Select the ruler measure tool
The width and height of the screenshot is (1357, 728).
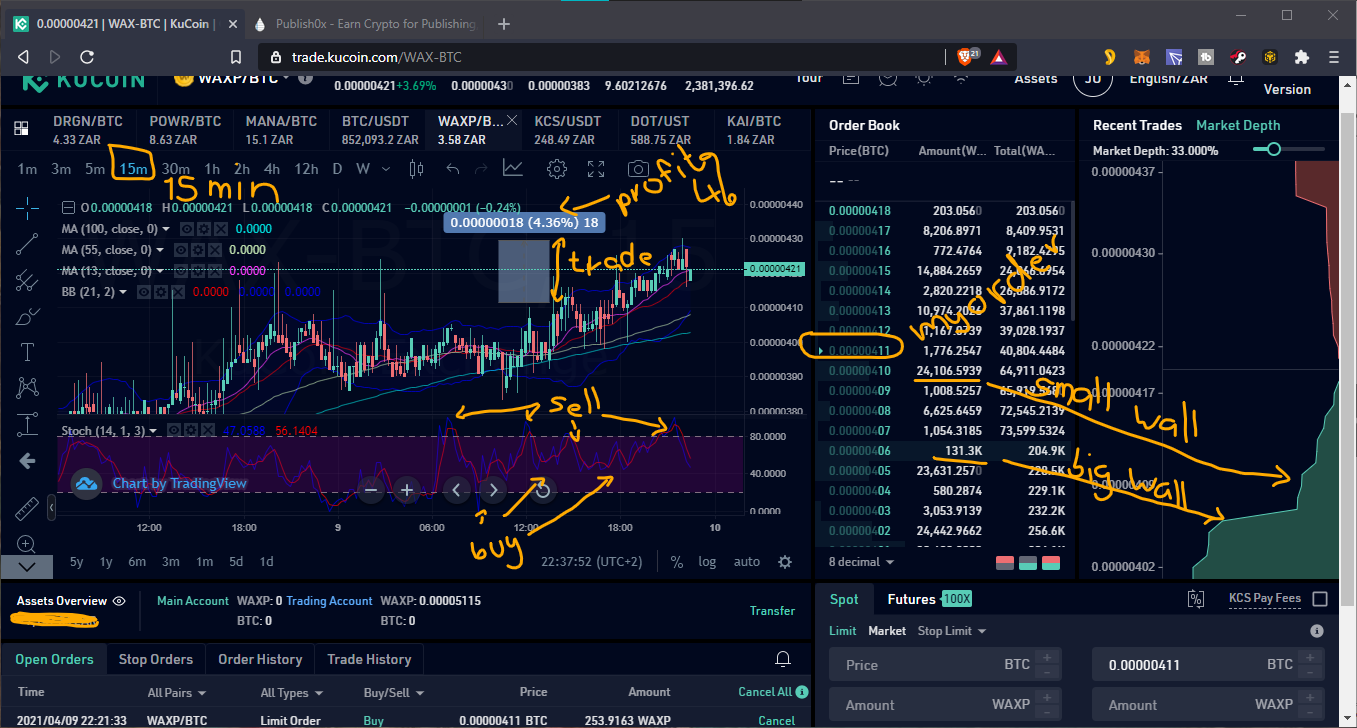[27, 508]
